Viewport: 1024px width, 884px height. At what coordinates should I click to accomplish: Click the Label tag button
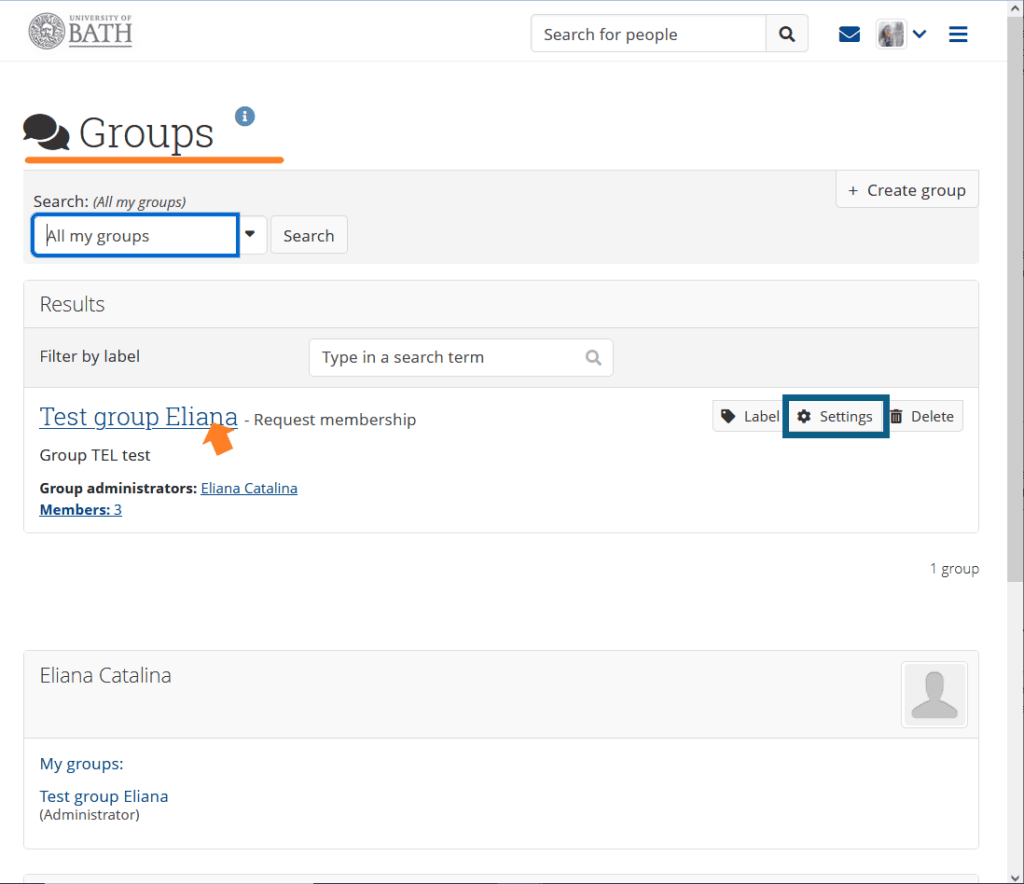pyautogui.click(x=750, y=416)
